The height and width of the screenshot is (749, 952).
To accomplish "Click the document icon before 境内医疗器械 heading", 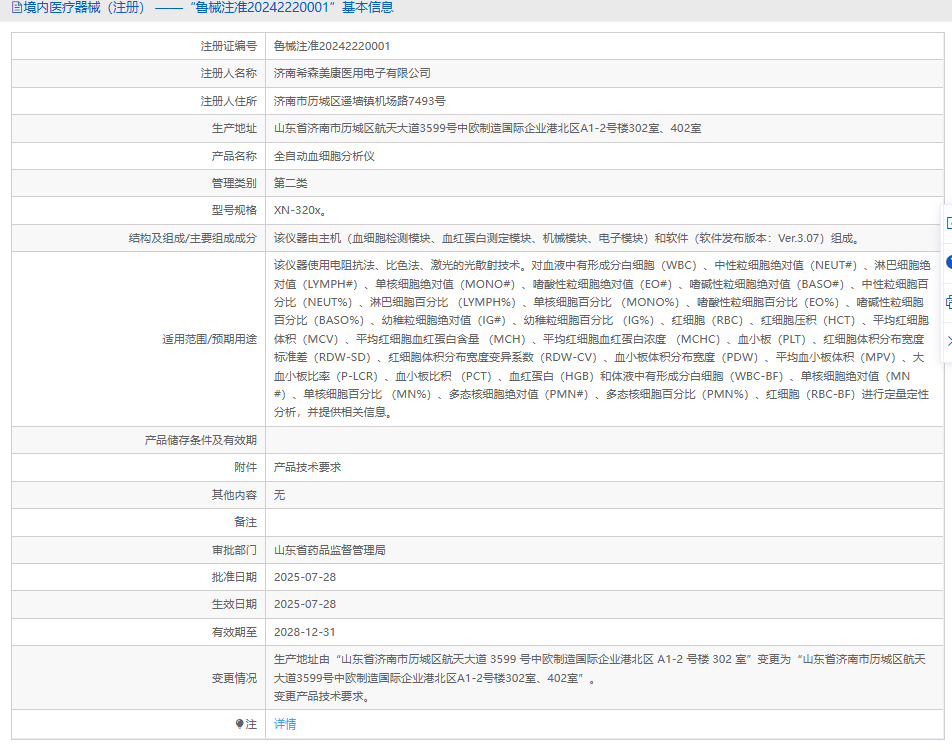I will pyautogui.click(x=16, y=8).
